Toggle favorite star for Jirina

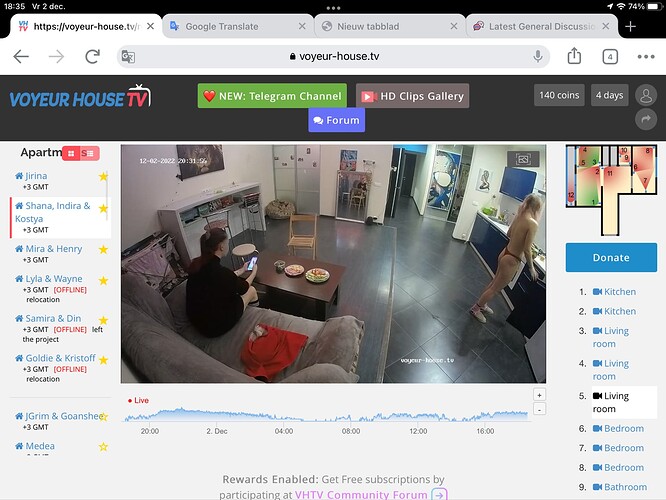[103, 176]
